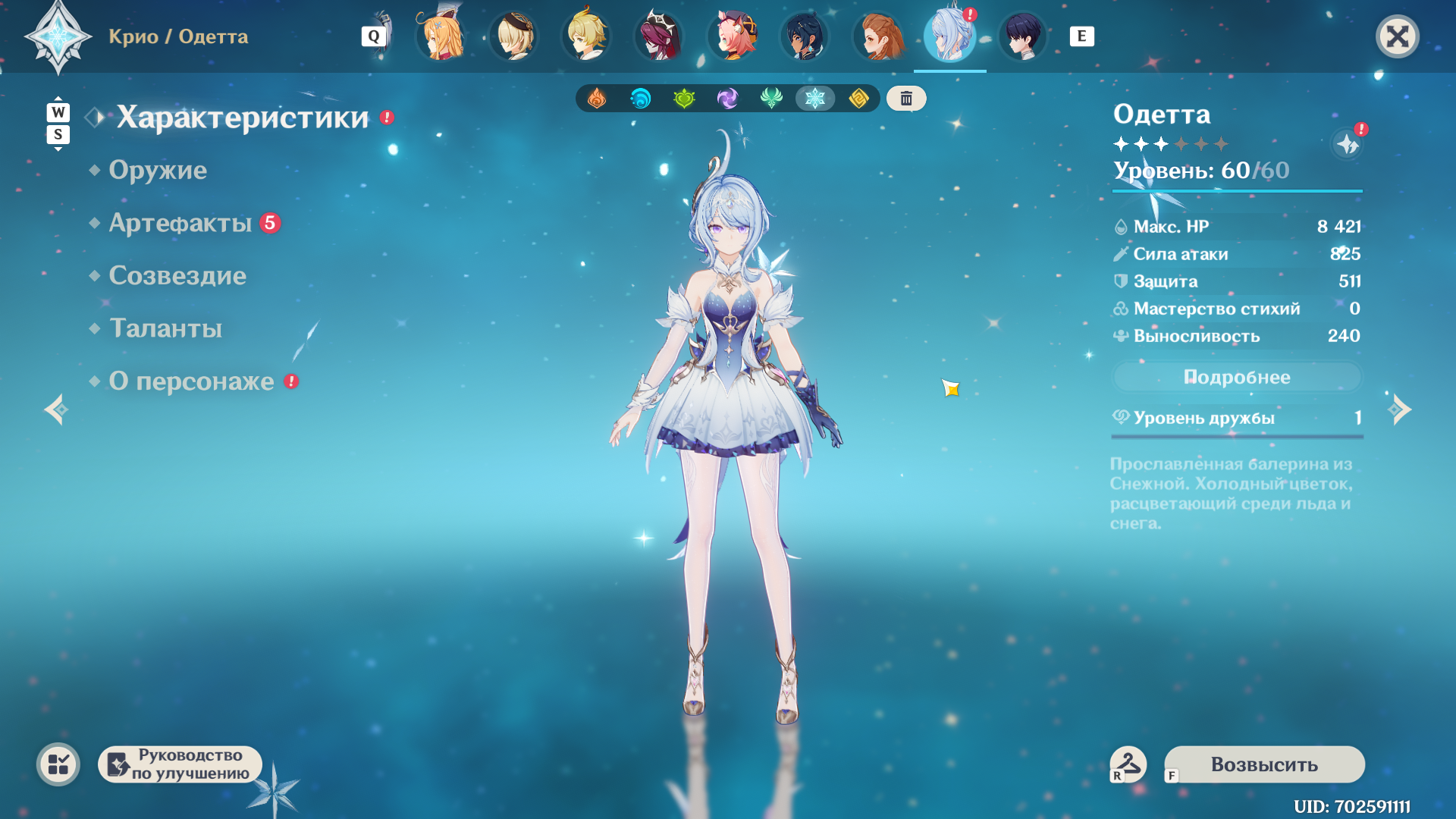Click the W key menu-up indicator
Viewport: 1456px width, 819px height.
(58, 112)
